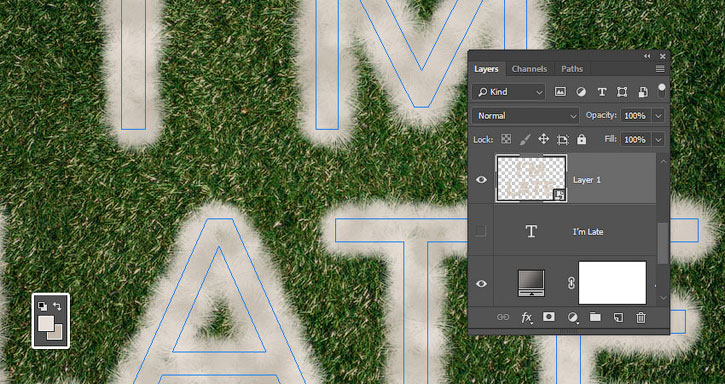Collapse the Layers panel with double arrows
Viewport: 725px width, 384px height.
647,56
